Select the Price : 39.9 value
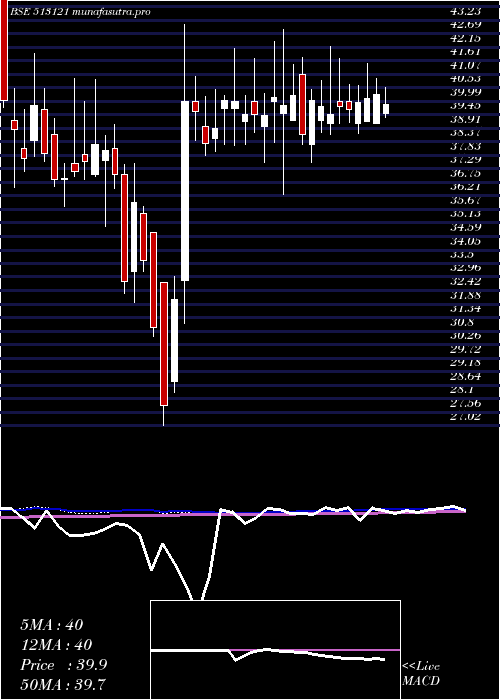The height and width of the screenshot is (700, 500). (x=64, y=665)
